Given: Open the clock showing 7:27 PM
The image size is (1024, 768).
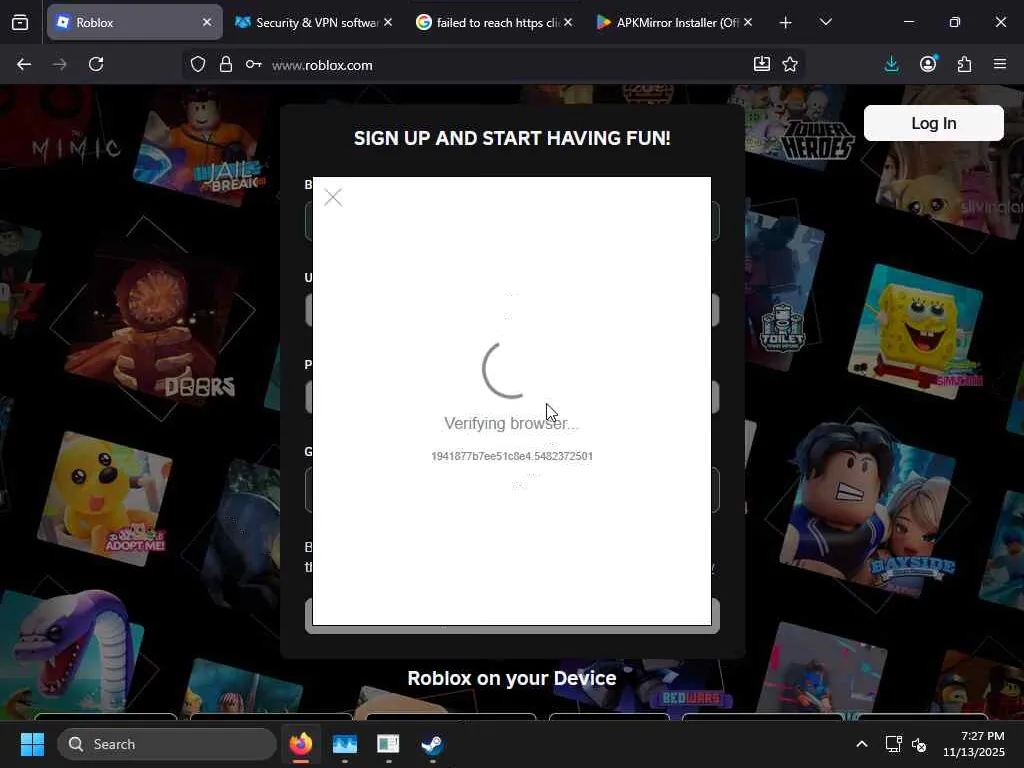Looking at the screenshot, I should [973, 744].
